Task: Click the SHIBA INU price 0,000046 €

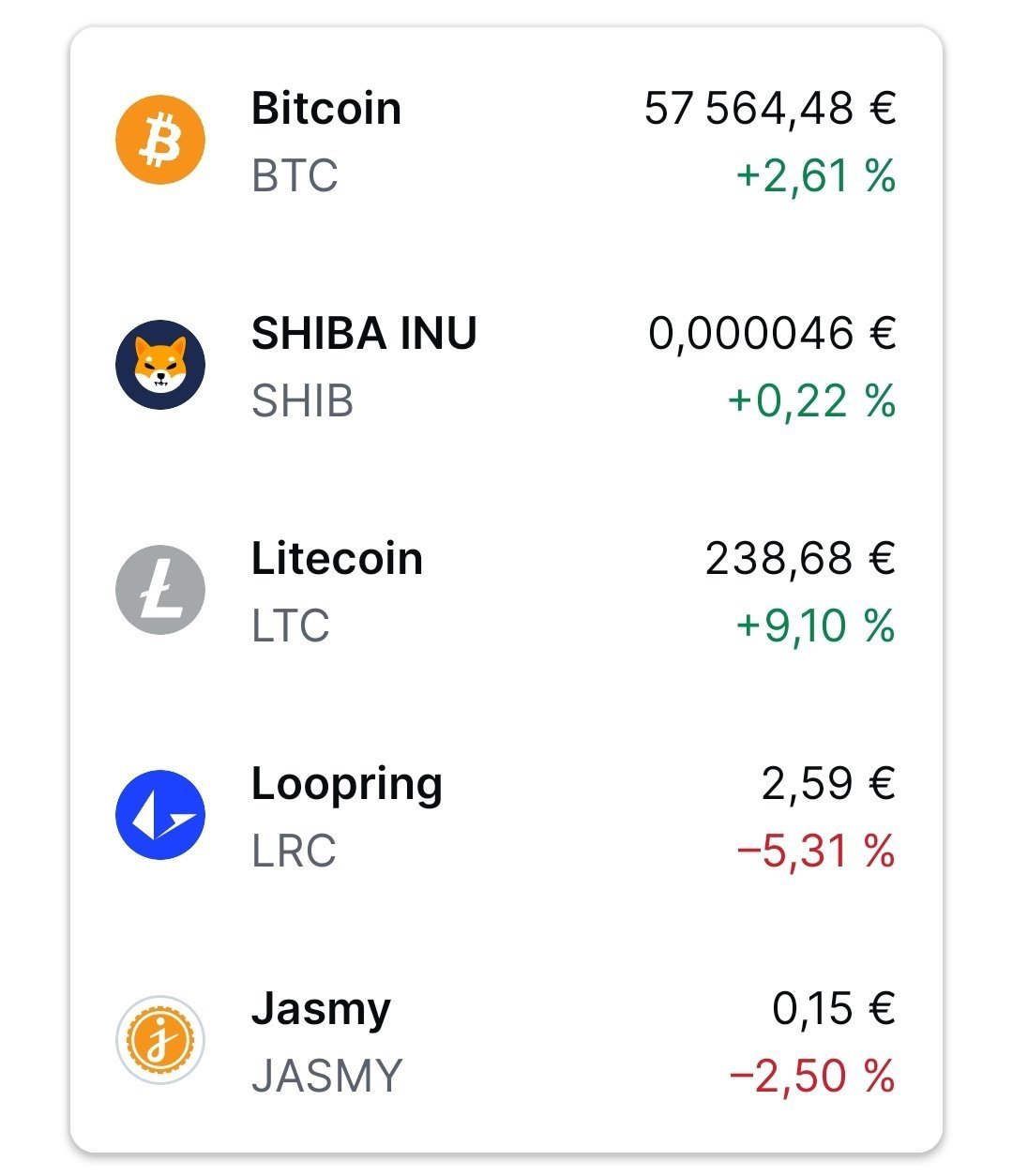Action: [772, 334]
